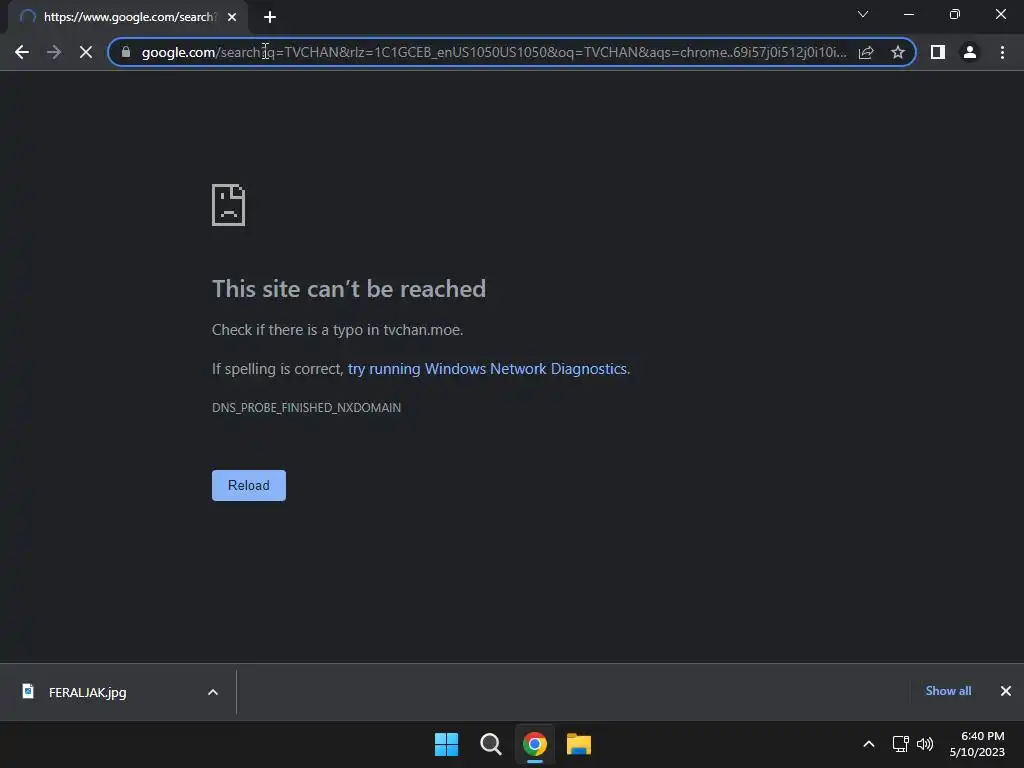
Task: Open the Windows Start menu
Action: click(x=447, y=744)
